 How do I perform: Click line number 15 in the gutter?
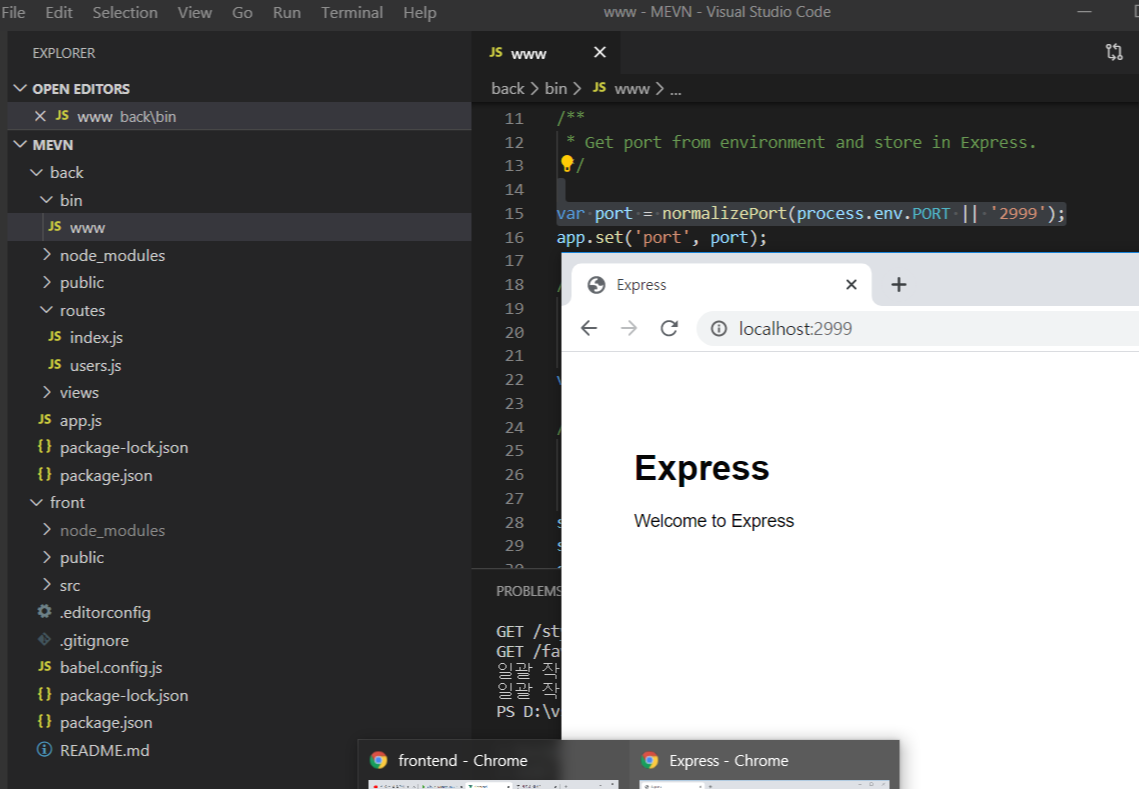[x=514, y=214]
